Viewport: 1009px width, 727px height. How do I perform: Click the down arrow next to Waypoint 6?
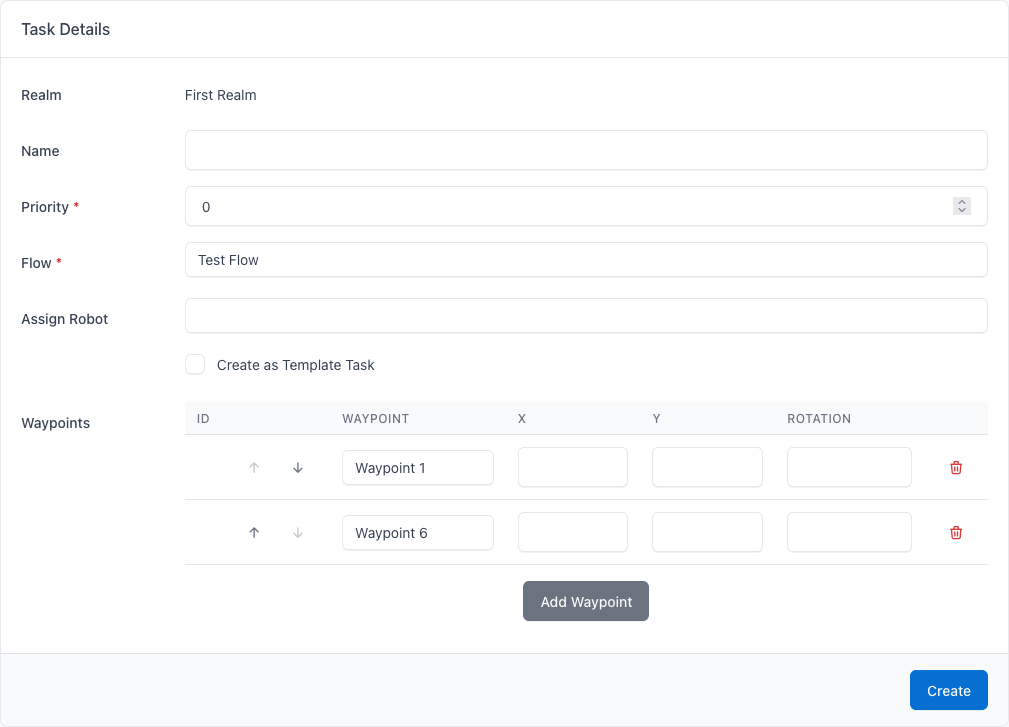coord(297,532)
